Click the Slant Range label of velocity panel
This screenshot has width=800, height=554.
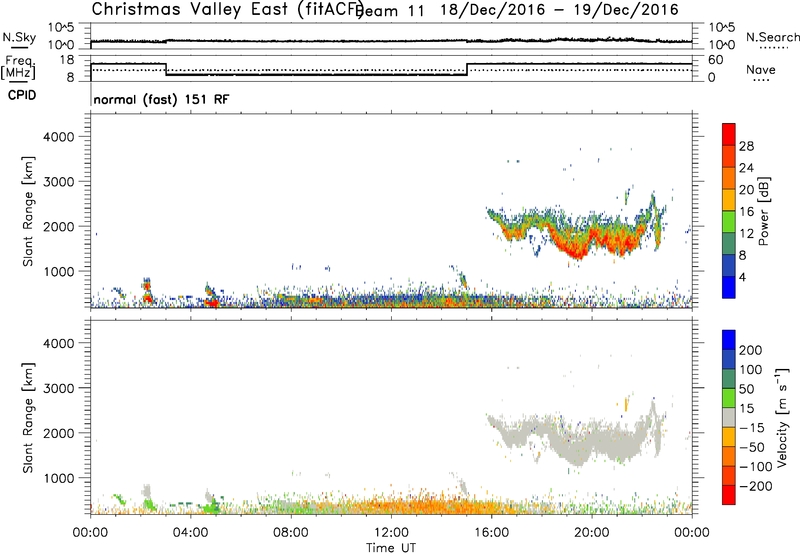pyautogui.click(x=28, y=418)
